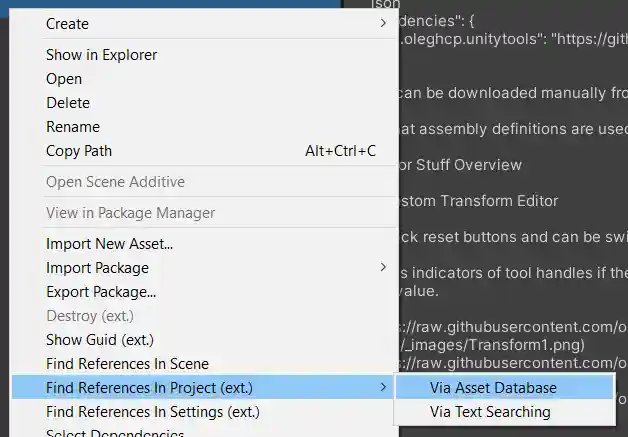
Task: Choose Via Asset Database
Action: [x=493, y=388]
